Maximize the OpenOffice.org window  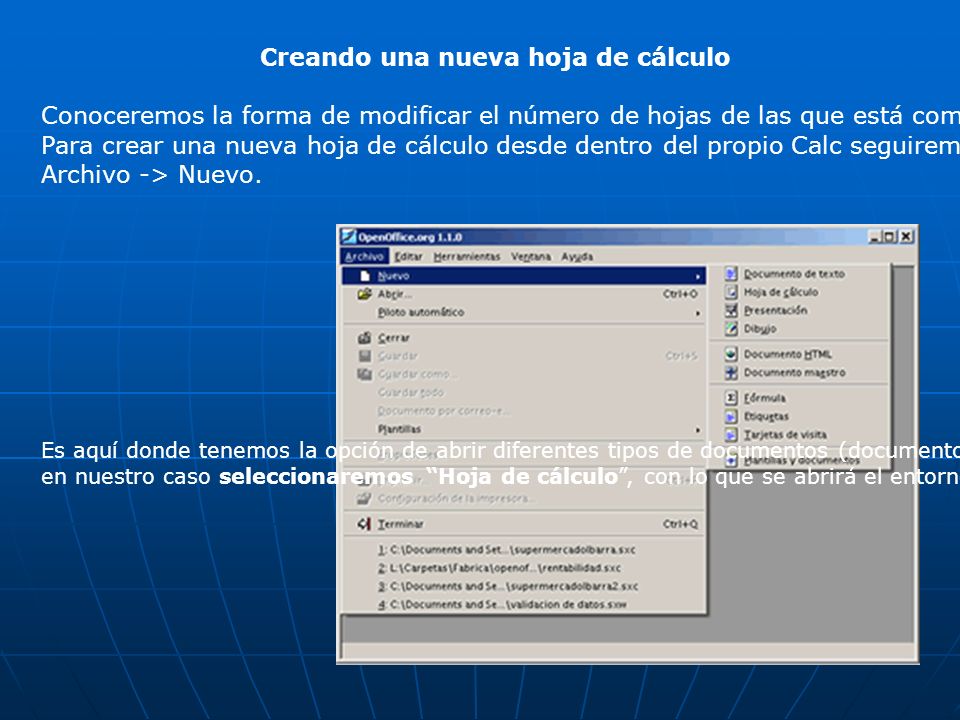click(x=890, y=236)
